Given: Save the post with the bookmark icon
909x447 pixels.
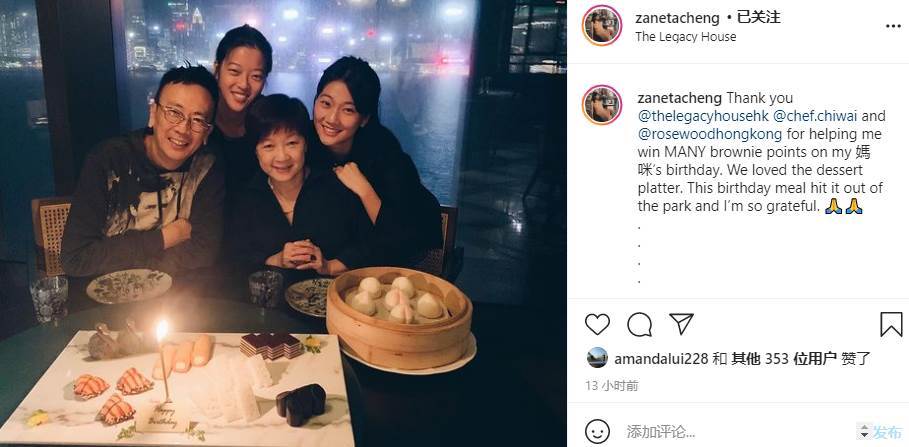Looking at the screenshot, I should tap(891, 325).
